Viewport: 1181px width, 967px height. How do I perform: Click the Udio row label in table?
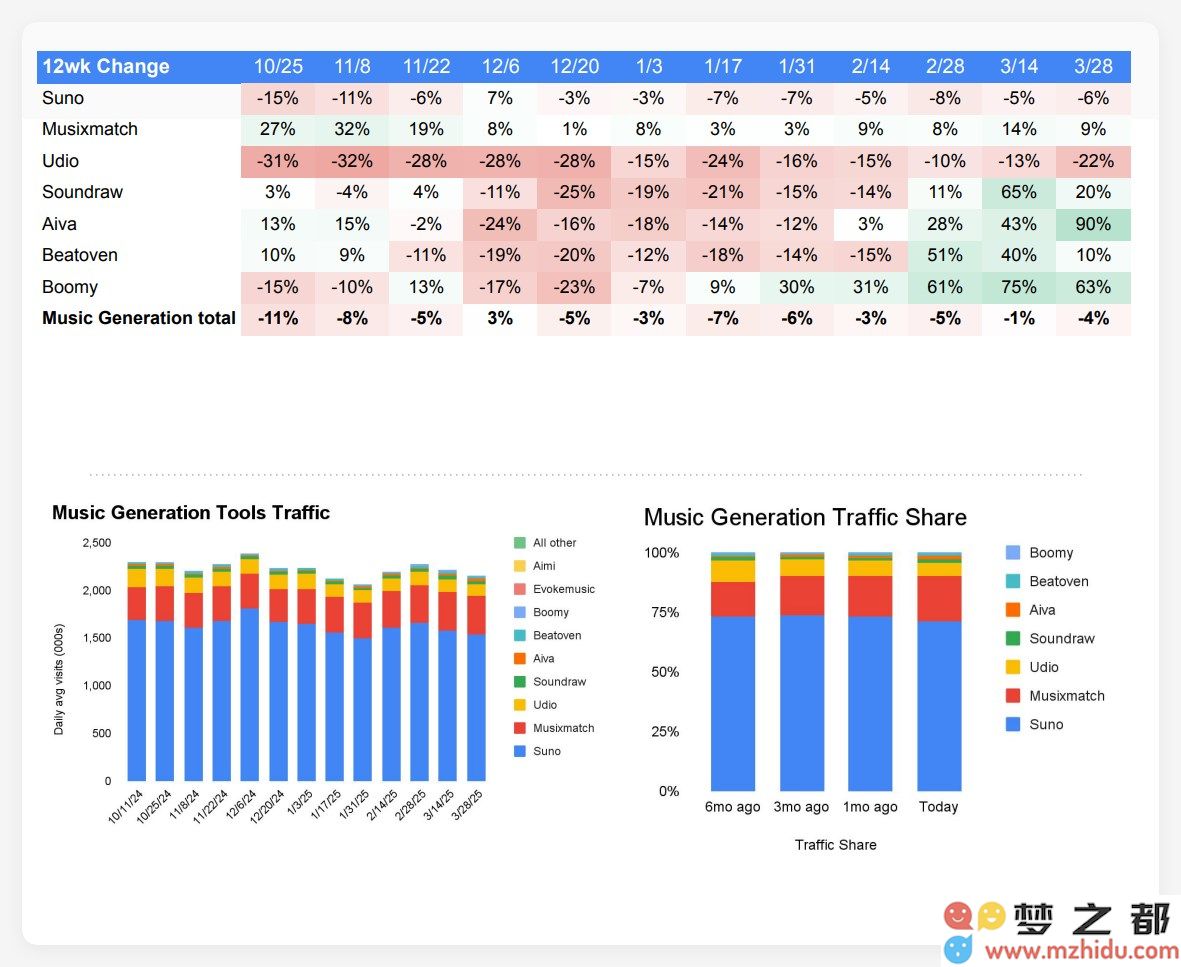[60, 160]
